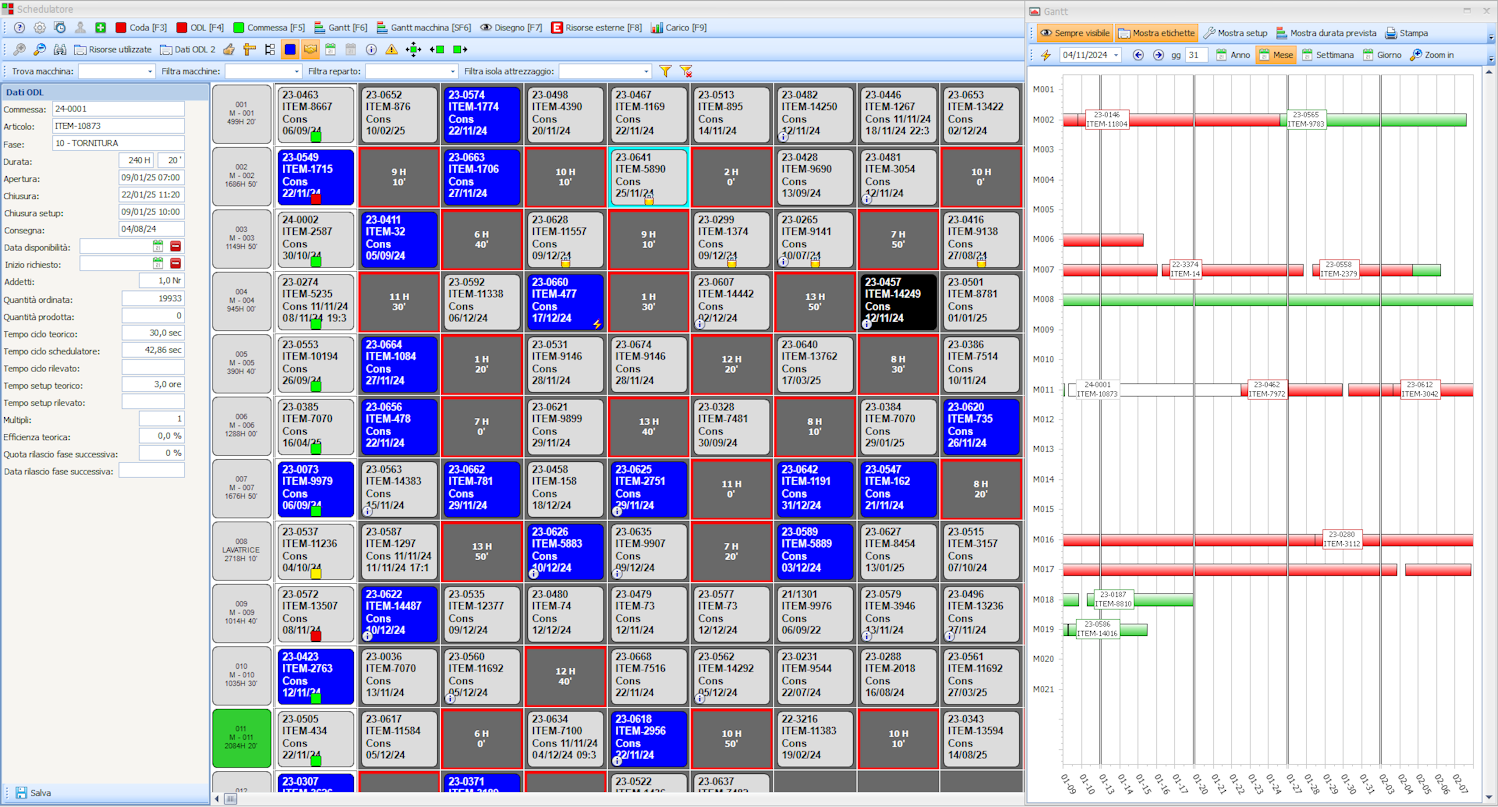
Task: Click the green four-way move arrows icon
Action: point(413,49)
